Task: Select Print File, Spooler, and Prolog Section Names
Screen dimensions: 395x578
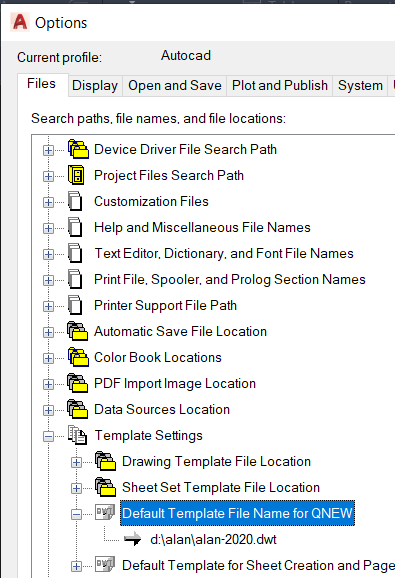Action: point(230,279)
